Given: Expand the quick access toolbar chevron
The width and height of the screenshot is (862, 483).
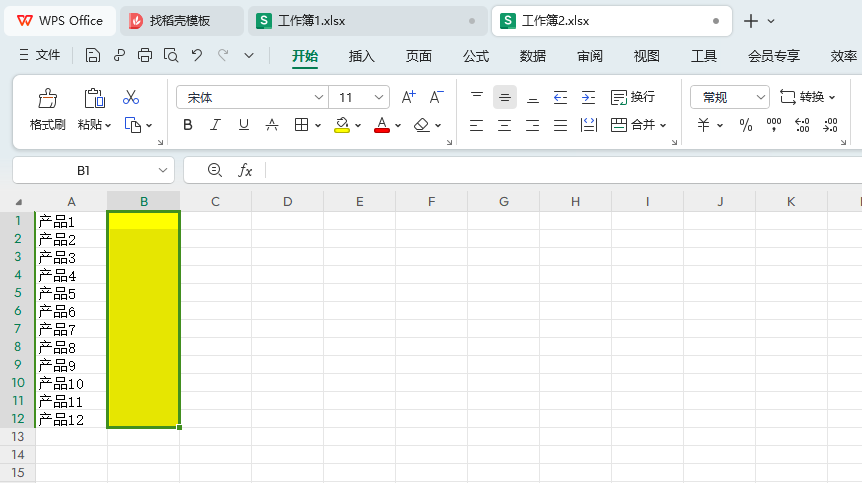Looking at the screenshot, I should (x=249, y=55).
